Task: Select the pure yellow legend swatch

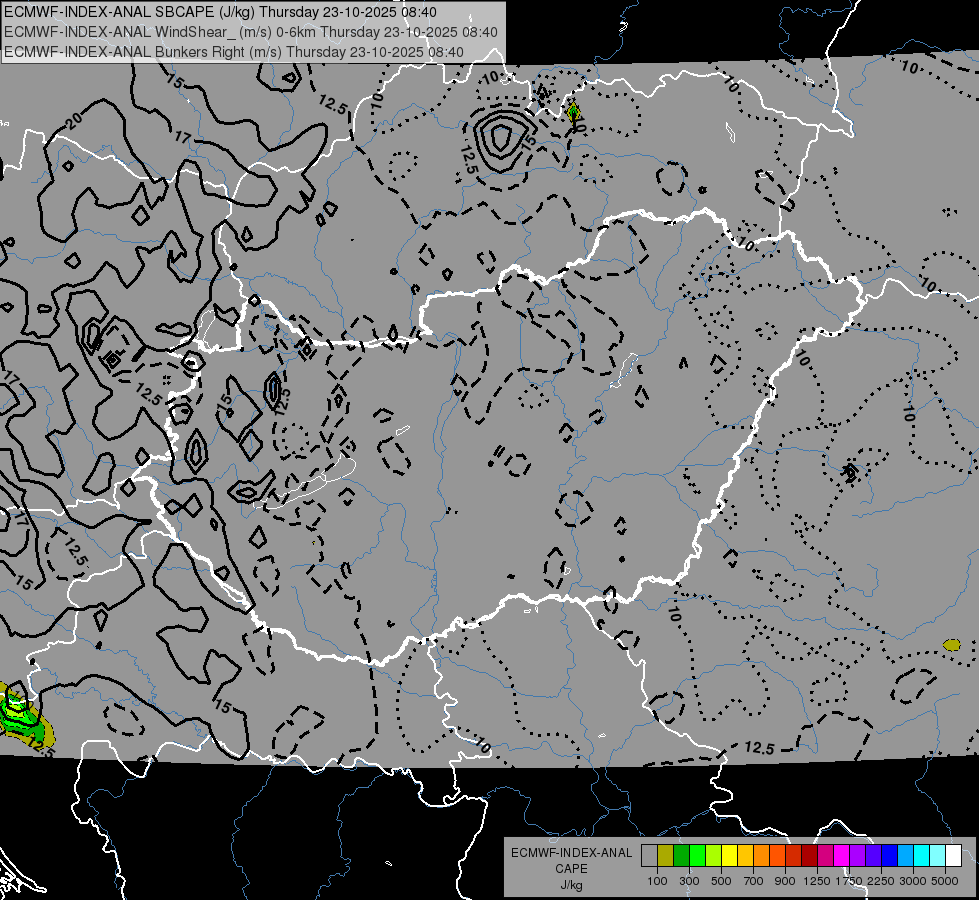Action: click(x=729, y=855)
